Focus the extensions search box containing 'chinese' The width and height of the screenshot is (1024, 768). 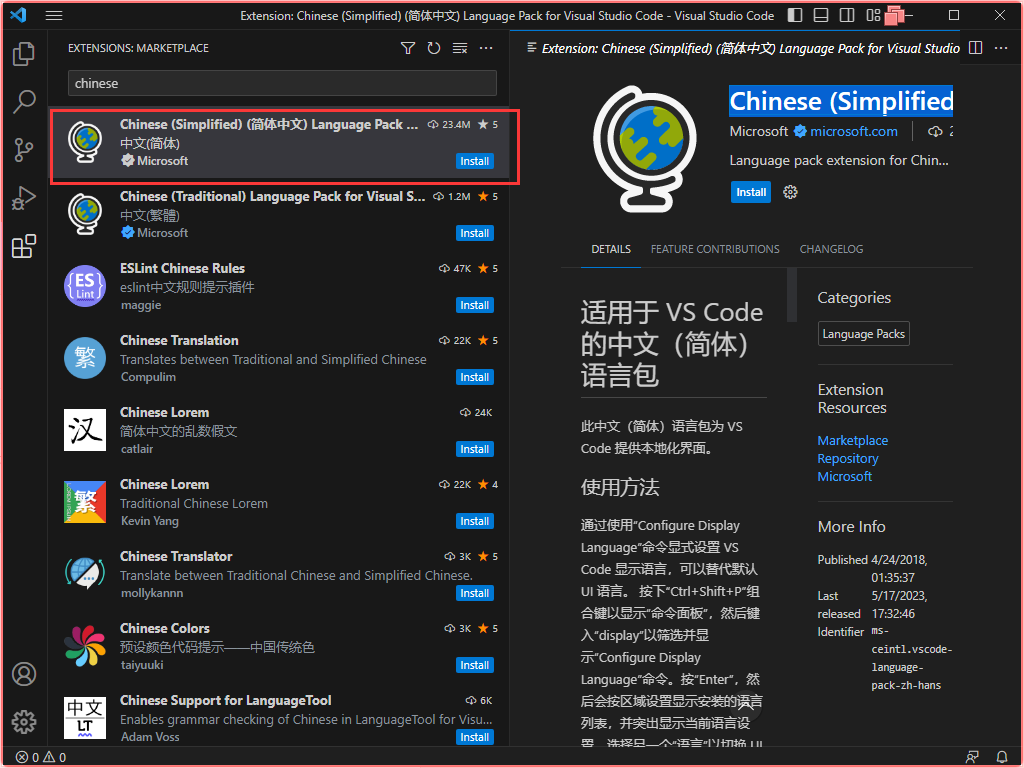click(282, 83)
